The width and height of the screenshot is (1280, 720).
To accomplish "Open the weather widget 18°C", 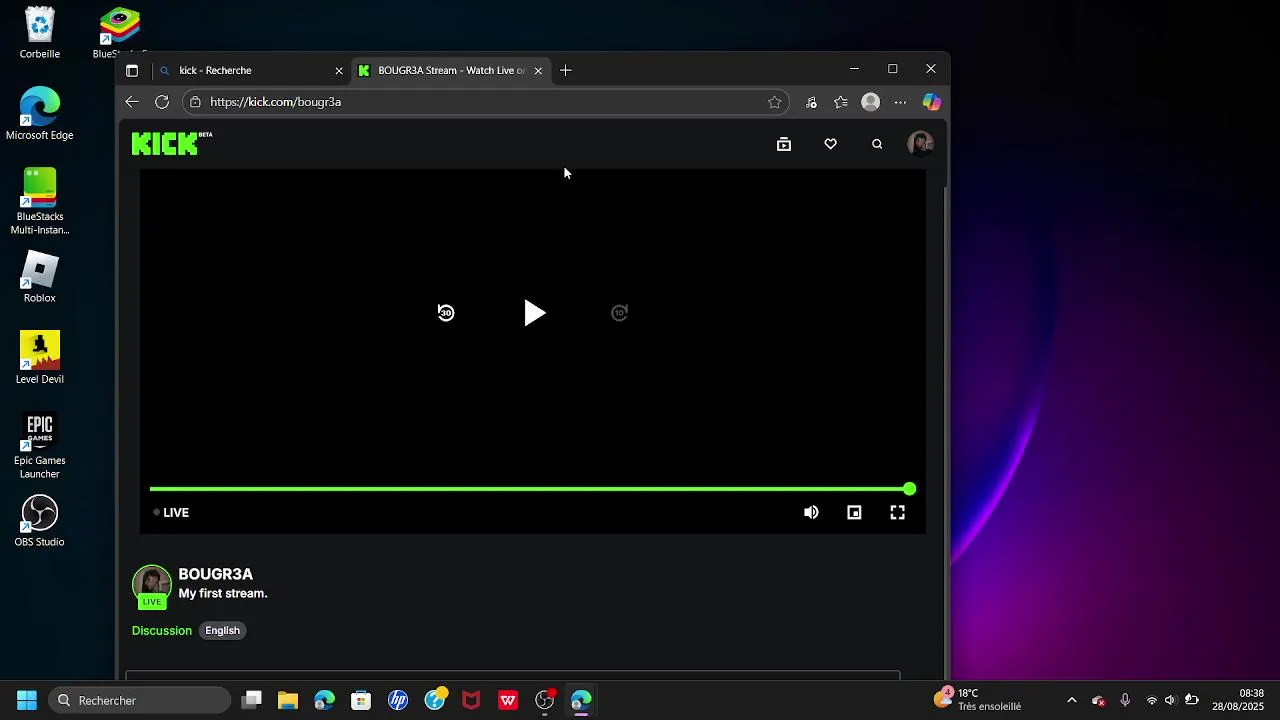I will click(x=978, y=700).
